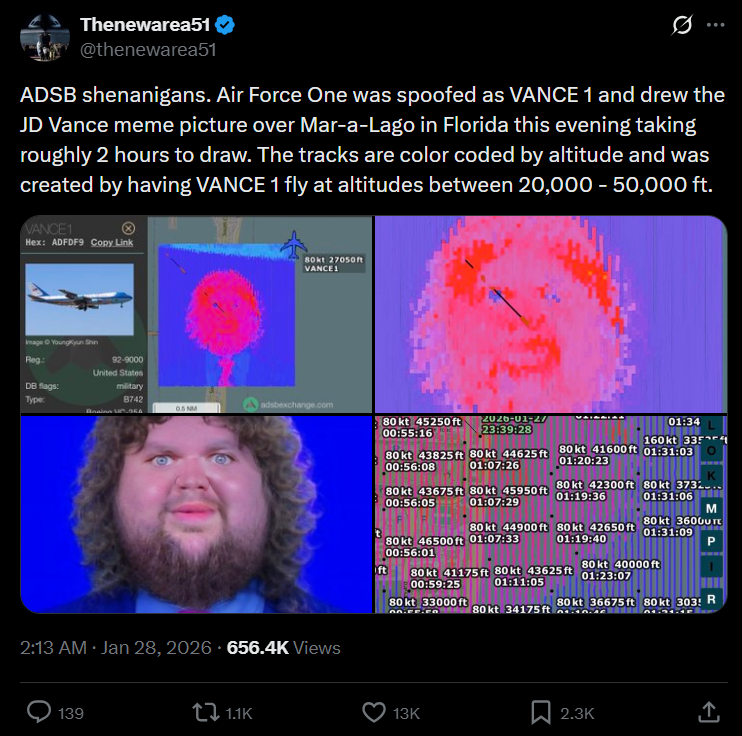Click the Thenewarea51 display name

pos(145,25)
